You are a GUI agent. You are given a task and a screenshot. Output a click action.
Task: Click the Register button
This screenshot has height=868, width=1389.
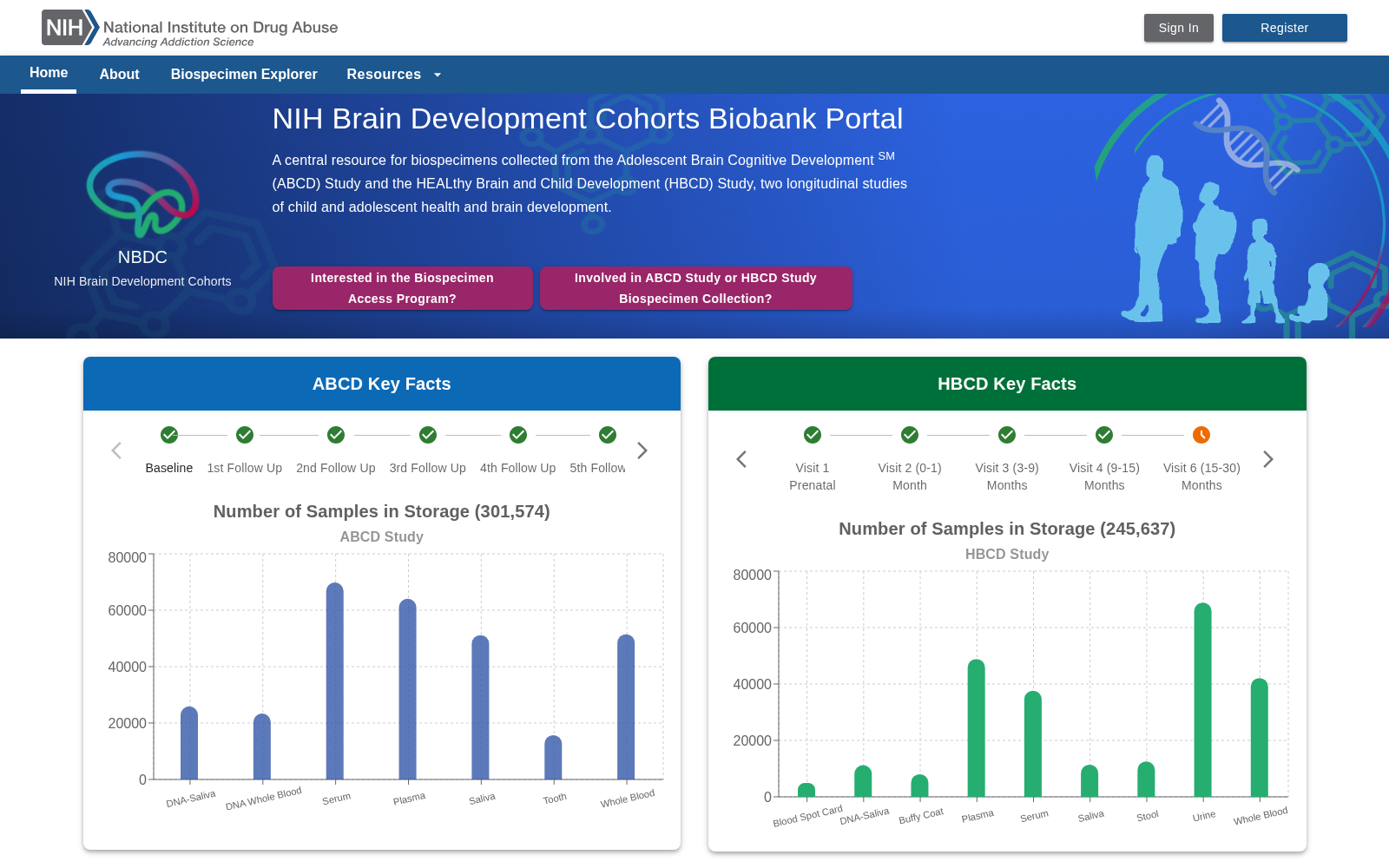point(1284,28)
